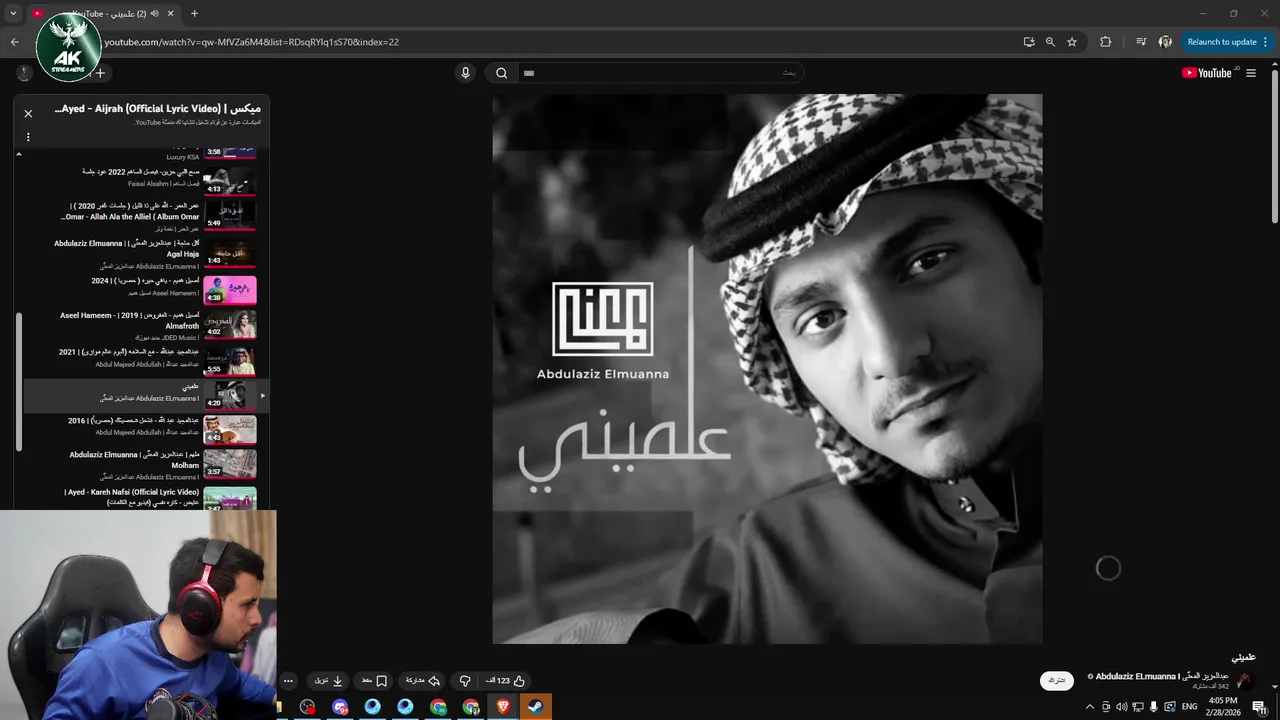
Task: Open the taskbar clock showing 4:05 PM
Action: 1222,707
